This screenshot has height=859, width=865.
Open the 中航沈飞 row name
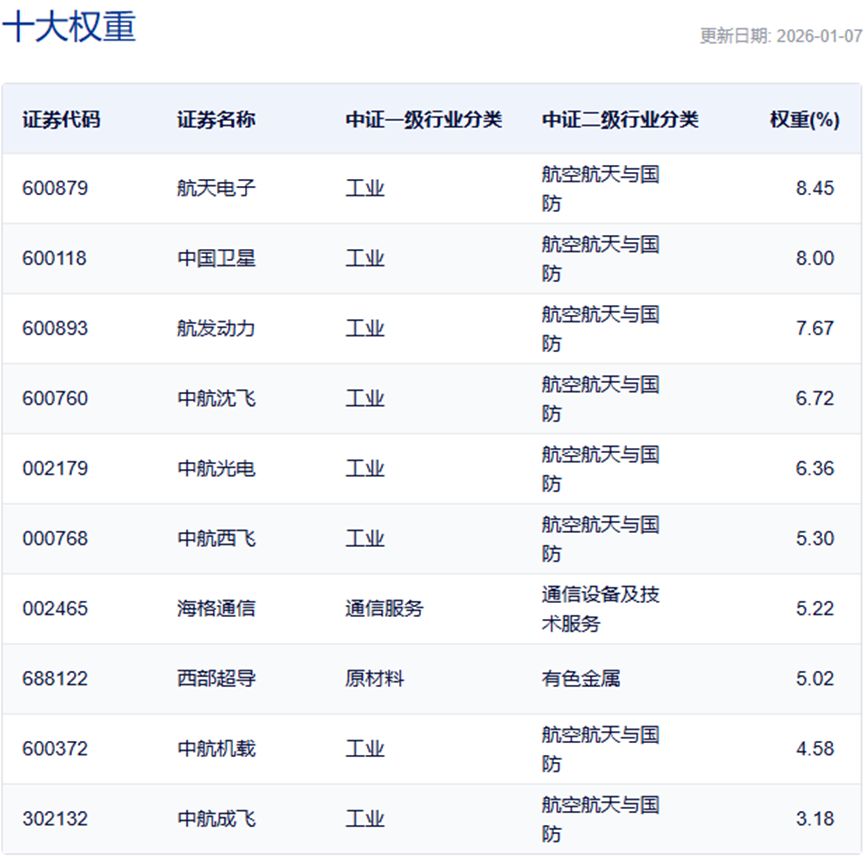pos(216,398)
